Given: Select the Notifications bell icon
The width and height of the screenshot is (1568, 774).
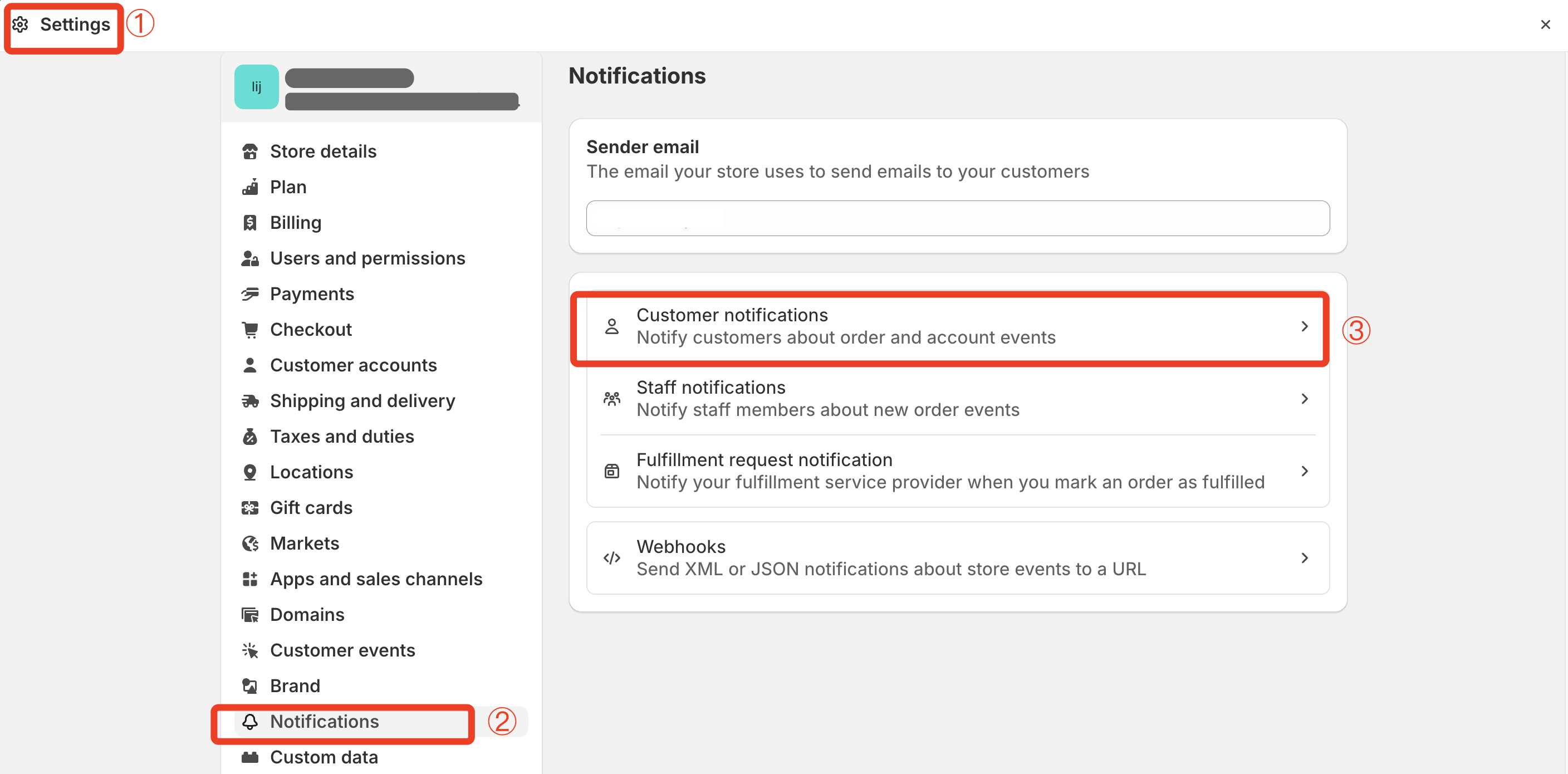Looking at the screenshot, I should [x=250, y=722].
